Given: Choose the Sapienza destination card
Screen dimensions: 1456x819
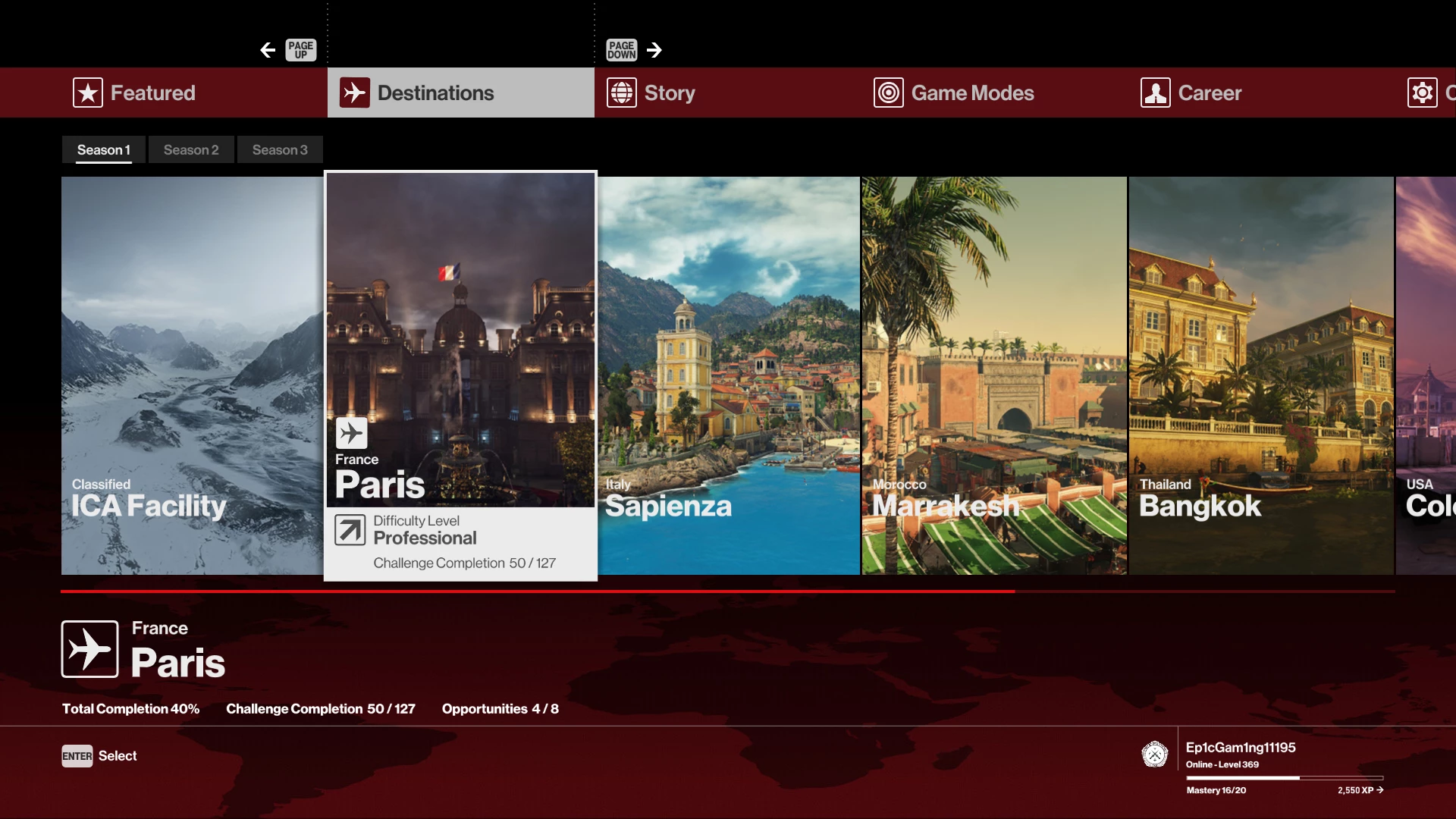Looking at the screenshot, I should pos(729,375).
